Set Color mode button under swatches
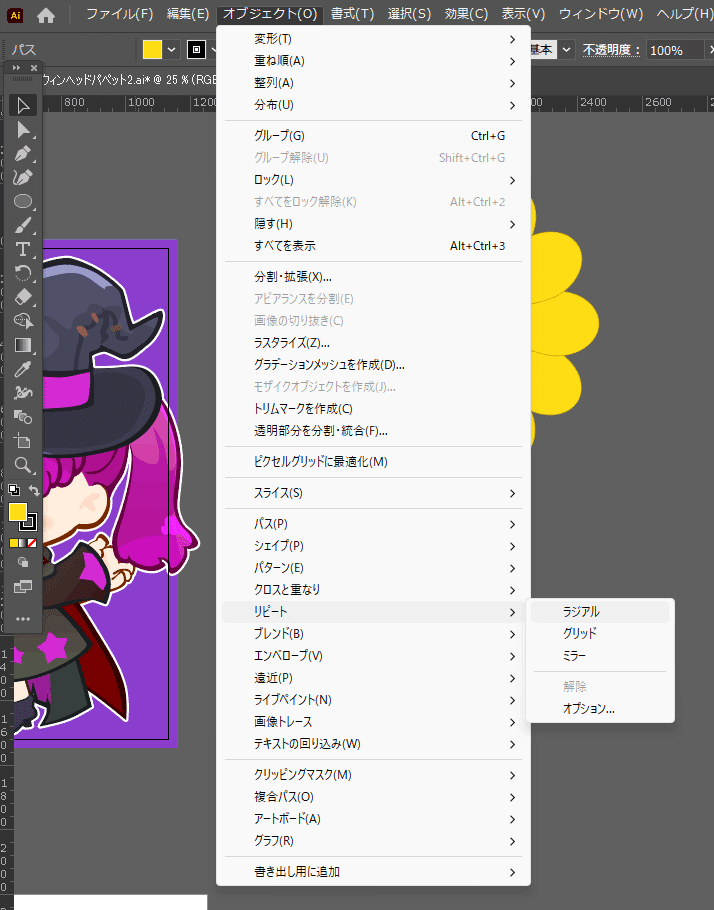Viewport: 714px width, 910px height. pyautogui.click(x=14, y=543)
